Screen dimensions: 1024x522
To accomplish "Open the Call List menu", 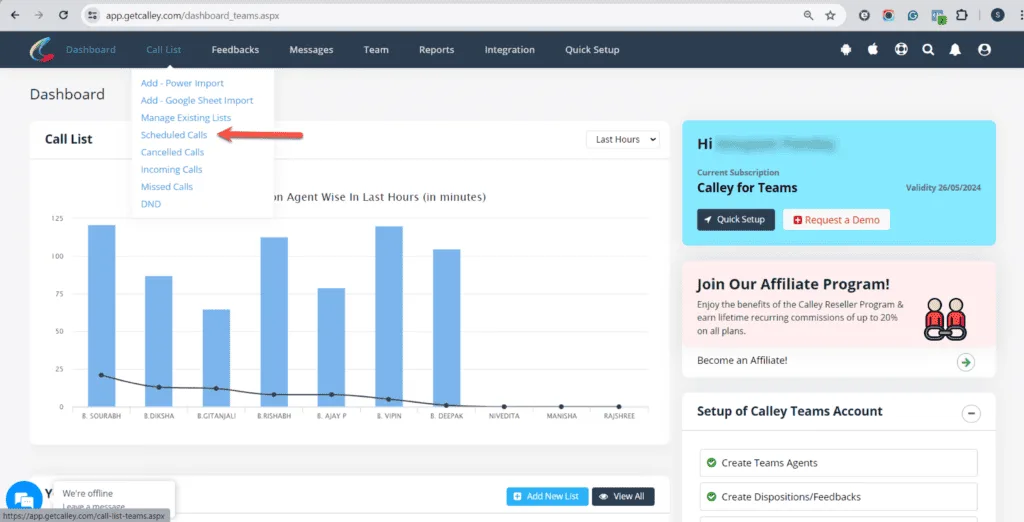I will coord(163,50).
